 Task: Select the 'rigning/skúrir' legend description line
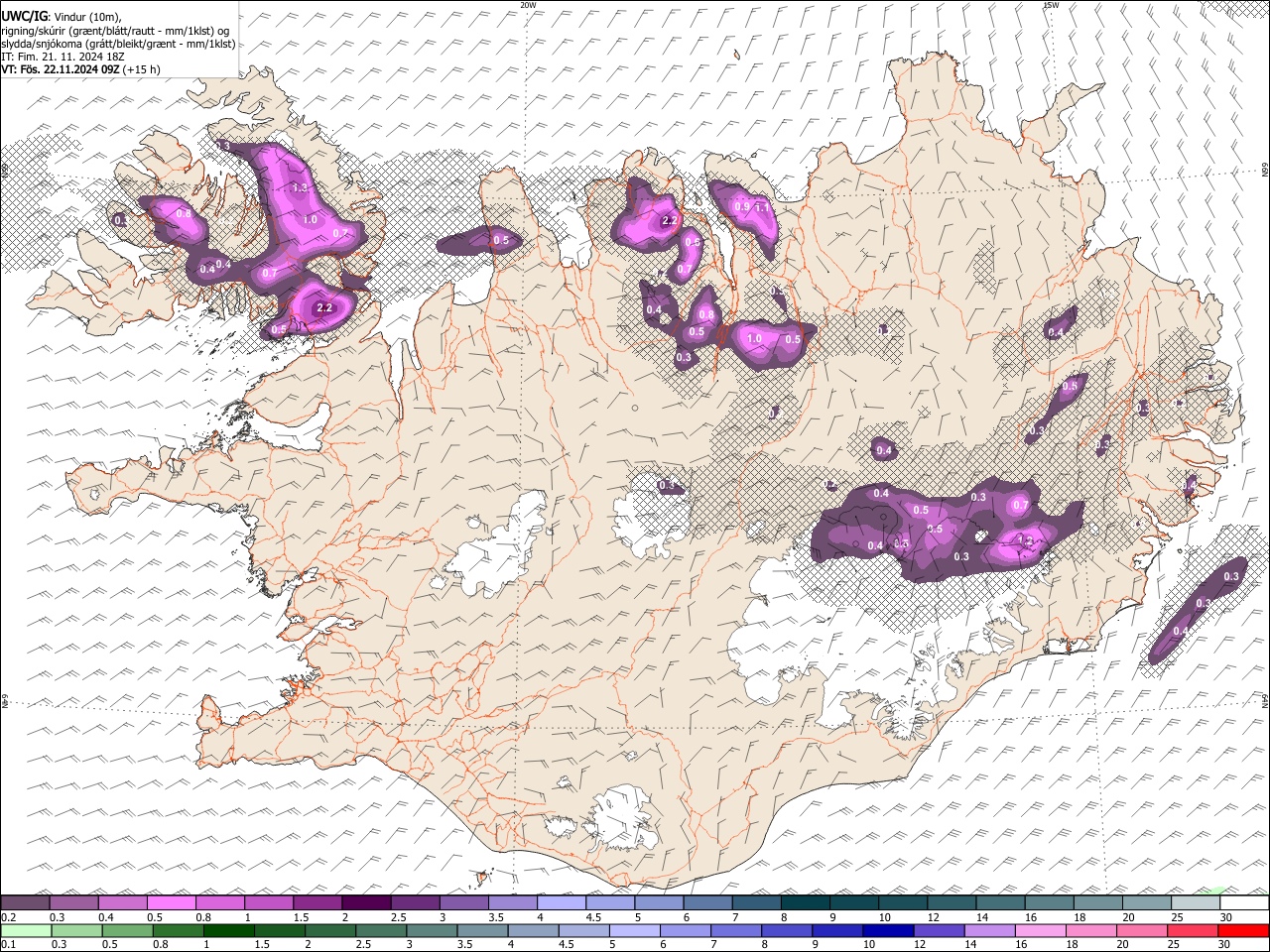(115, 31)
